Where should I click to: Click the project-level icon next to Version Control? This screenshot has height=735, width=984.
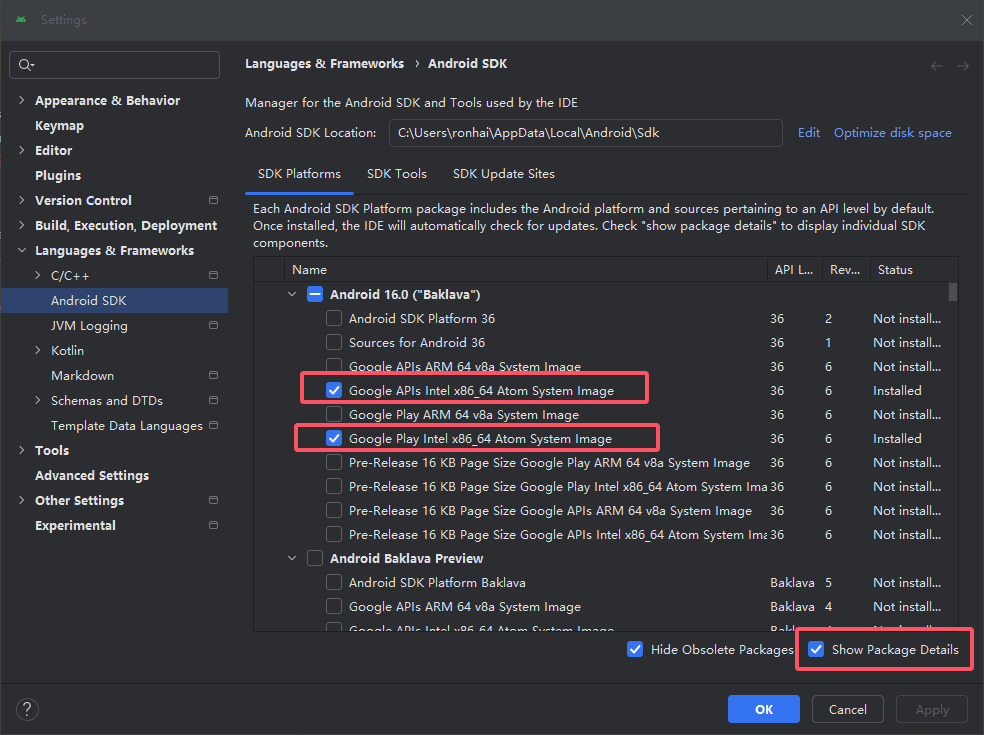213,201
